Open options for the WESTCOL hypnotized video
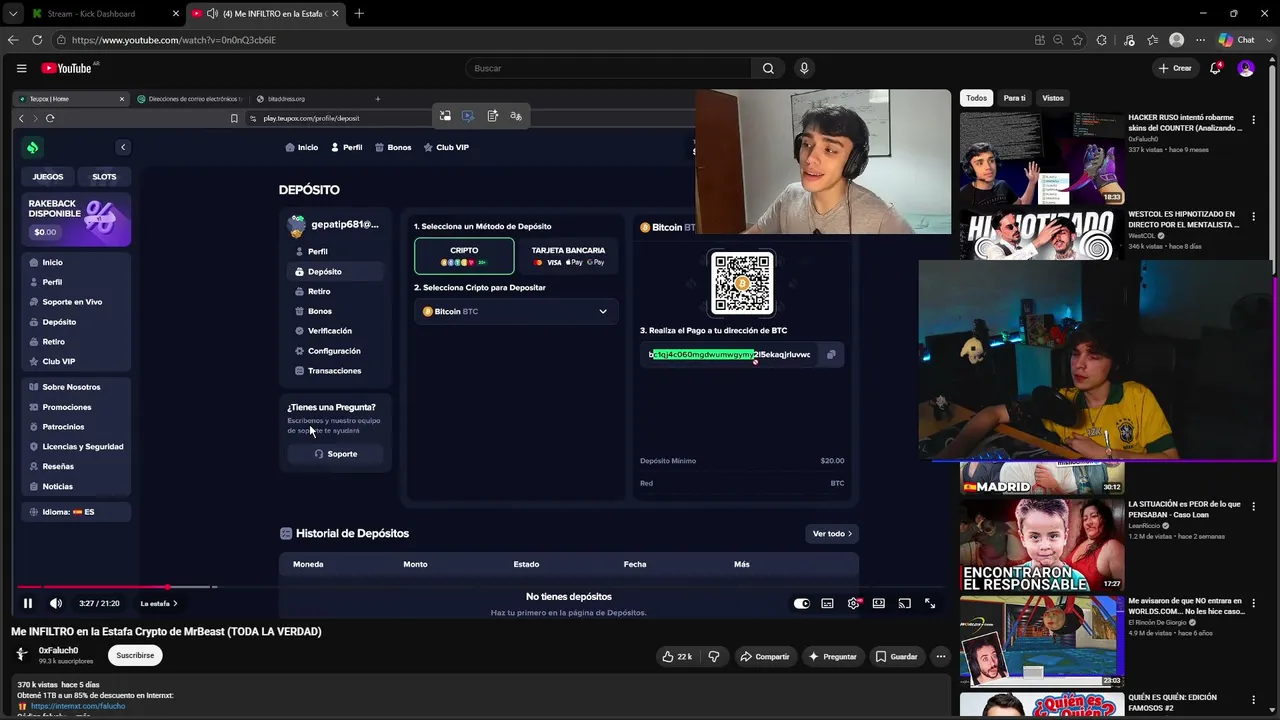Image resolution: width=1280 pixels, height=720 pixels. point(1253,215)
